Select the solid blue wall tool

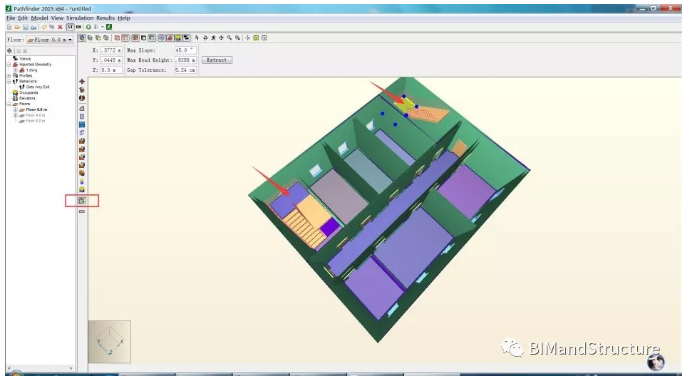[82, 125]
